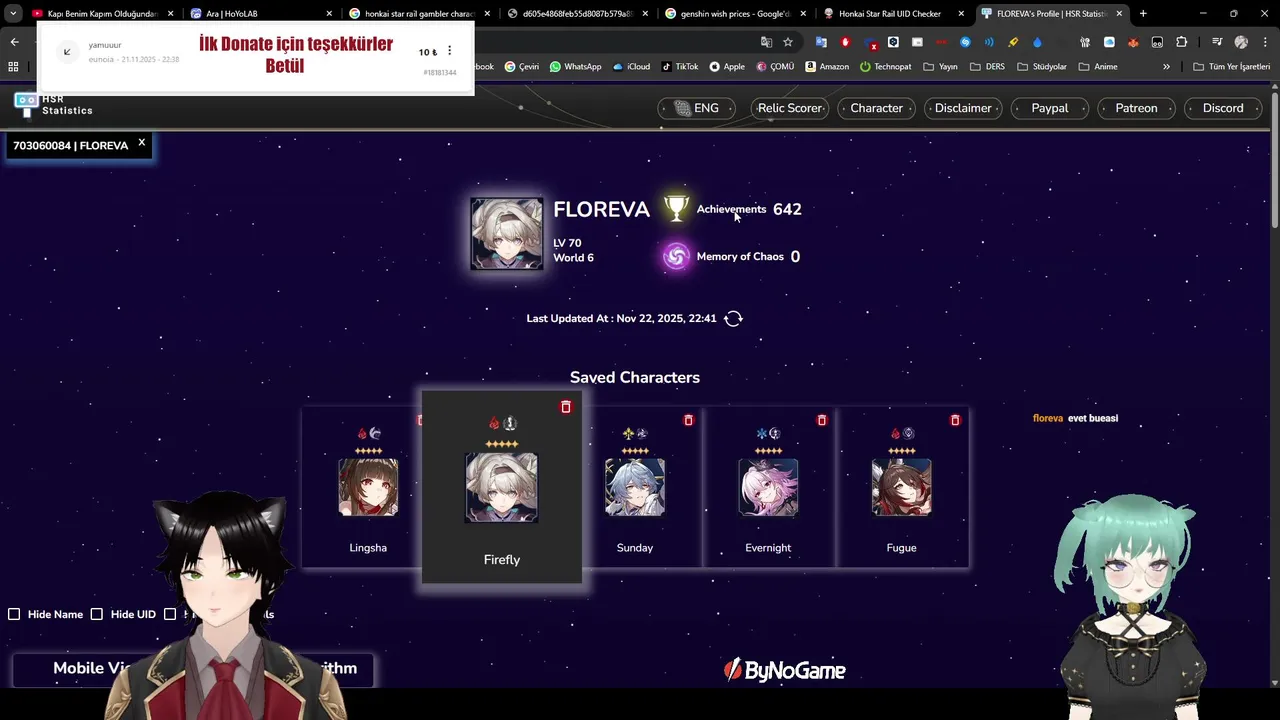Viewport: 1280px width, 720px height.
Task: Click the Google Translate extension icon
Action: pos(821,42)
